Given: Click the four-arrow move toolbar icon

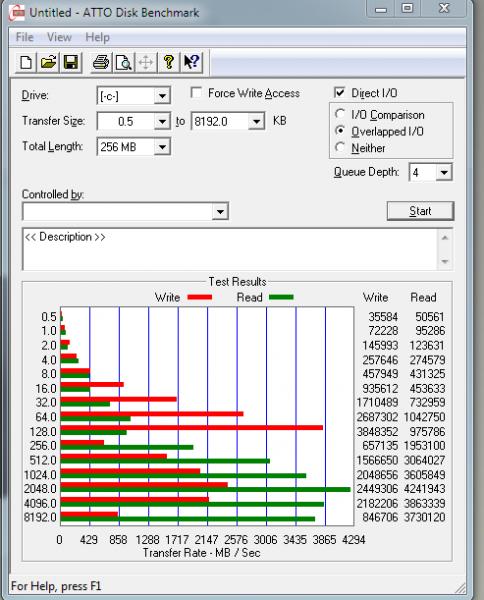Looking at the screenshot, I should pos(146,62).
